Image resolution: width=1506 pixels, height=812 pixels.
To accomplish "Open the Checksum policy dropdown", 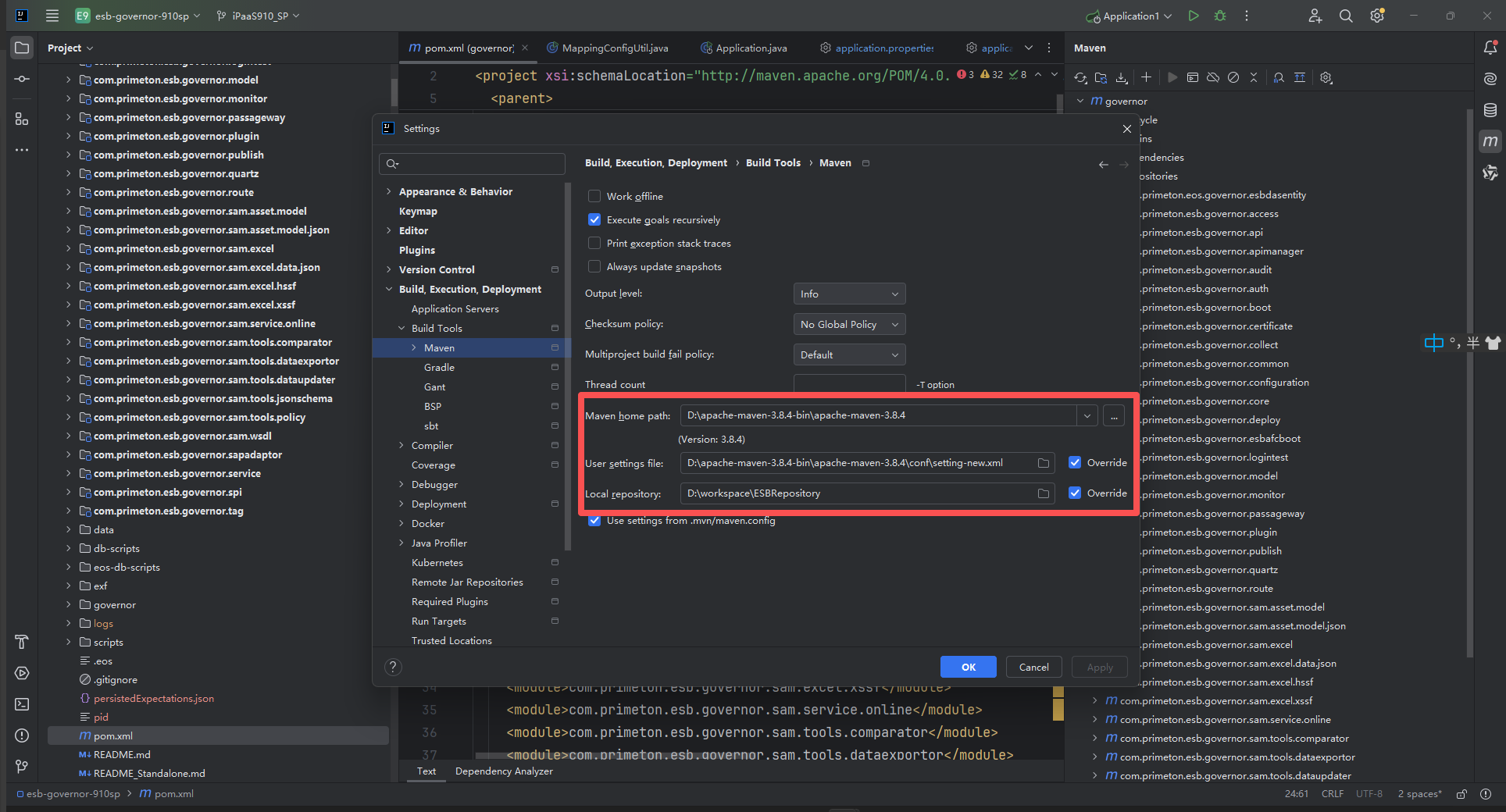I will point(849,324).
